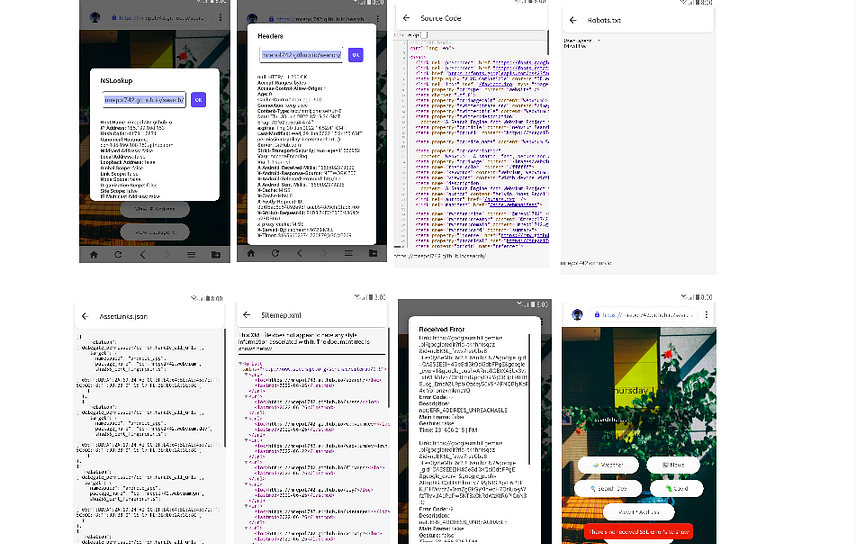Click the AssetLinks.json page scrollbar
The height and width of the screenshot is (544, 856).
click(225, 388)
